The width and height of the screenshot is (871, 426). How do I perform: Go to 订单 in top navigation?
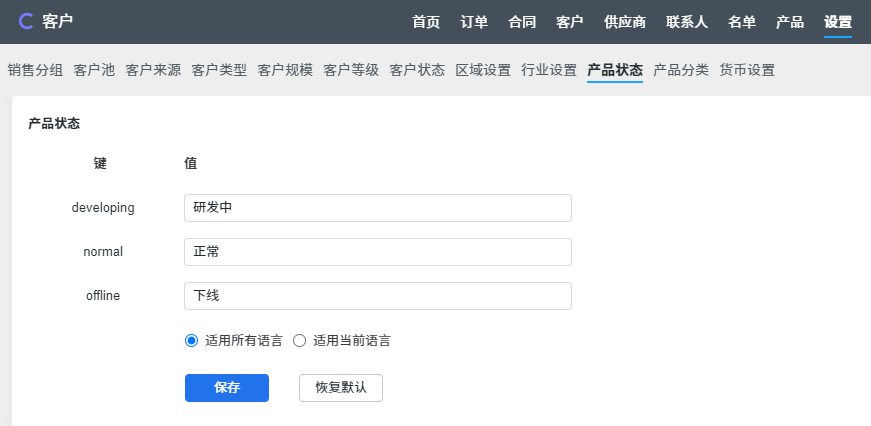click(x=474, y=21)
